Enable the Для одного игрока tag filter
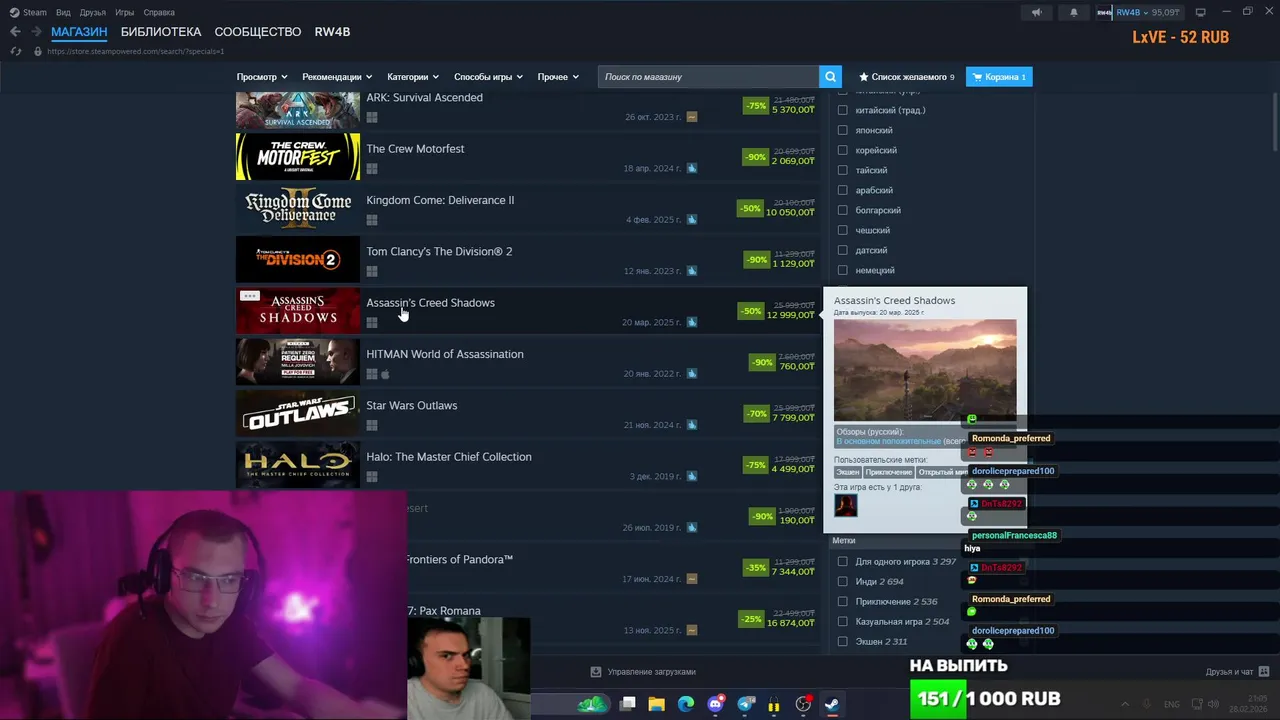The width and height of the screenshot is (1280, 720). coord(843,562)
